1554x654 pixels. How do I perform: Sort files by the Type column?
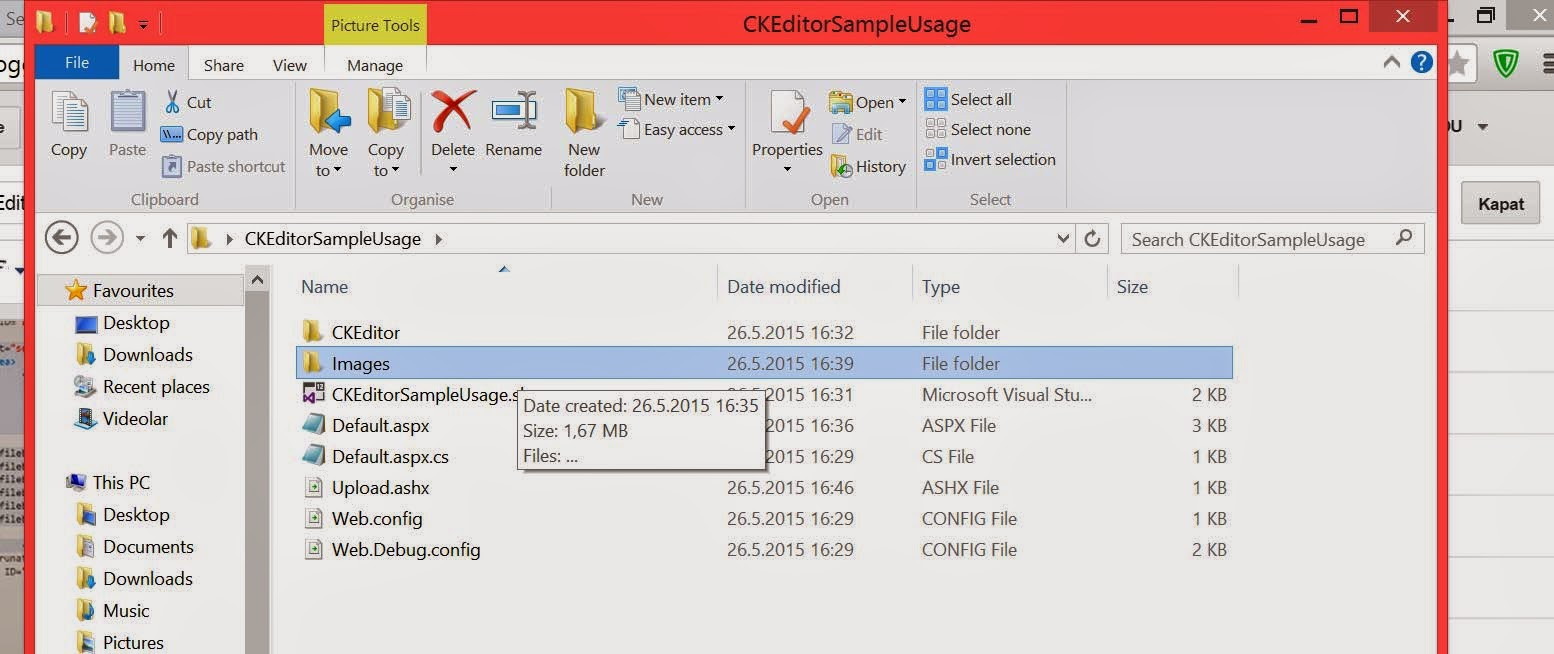(x=940, y=287)
